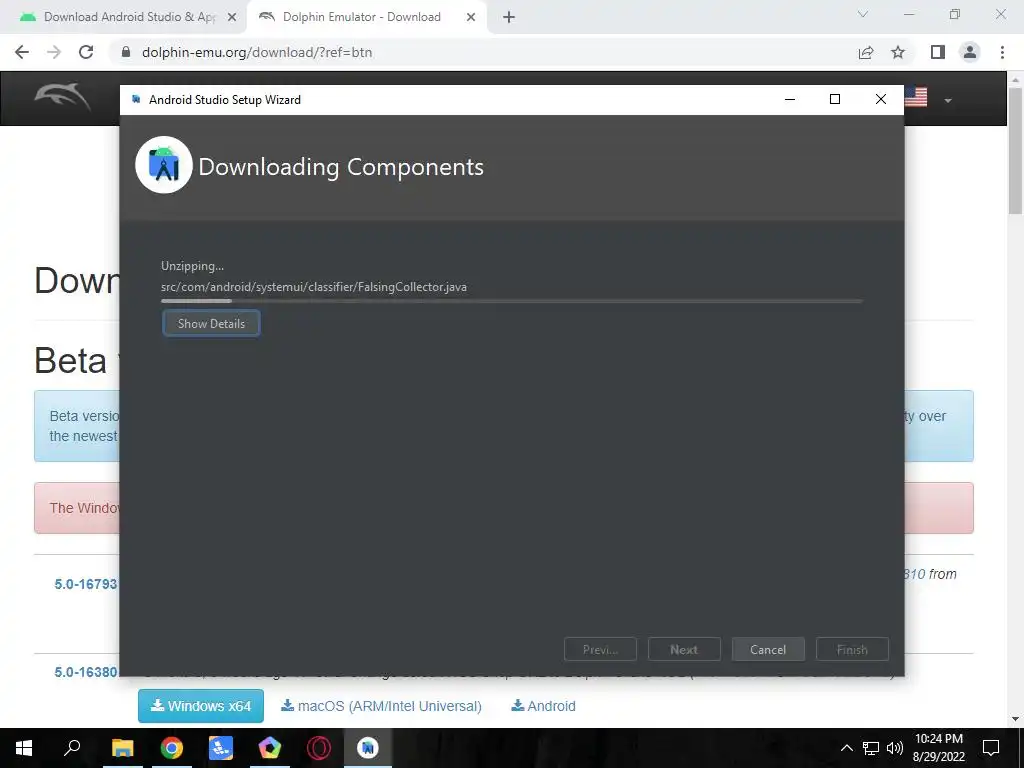Image resolution: width=1024 pixels, height=768 pixels.
Task: Toggle Chrome's side panel
Action: [938, 52]
